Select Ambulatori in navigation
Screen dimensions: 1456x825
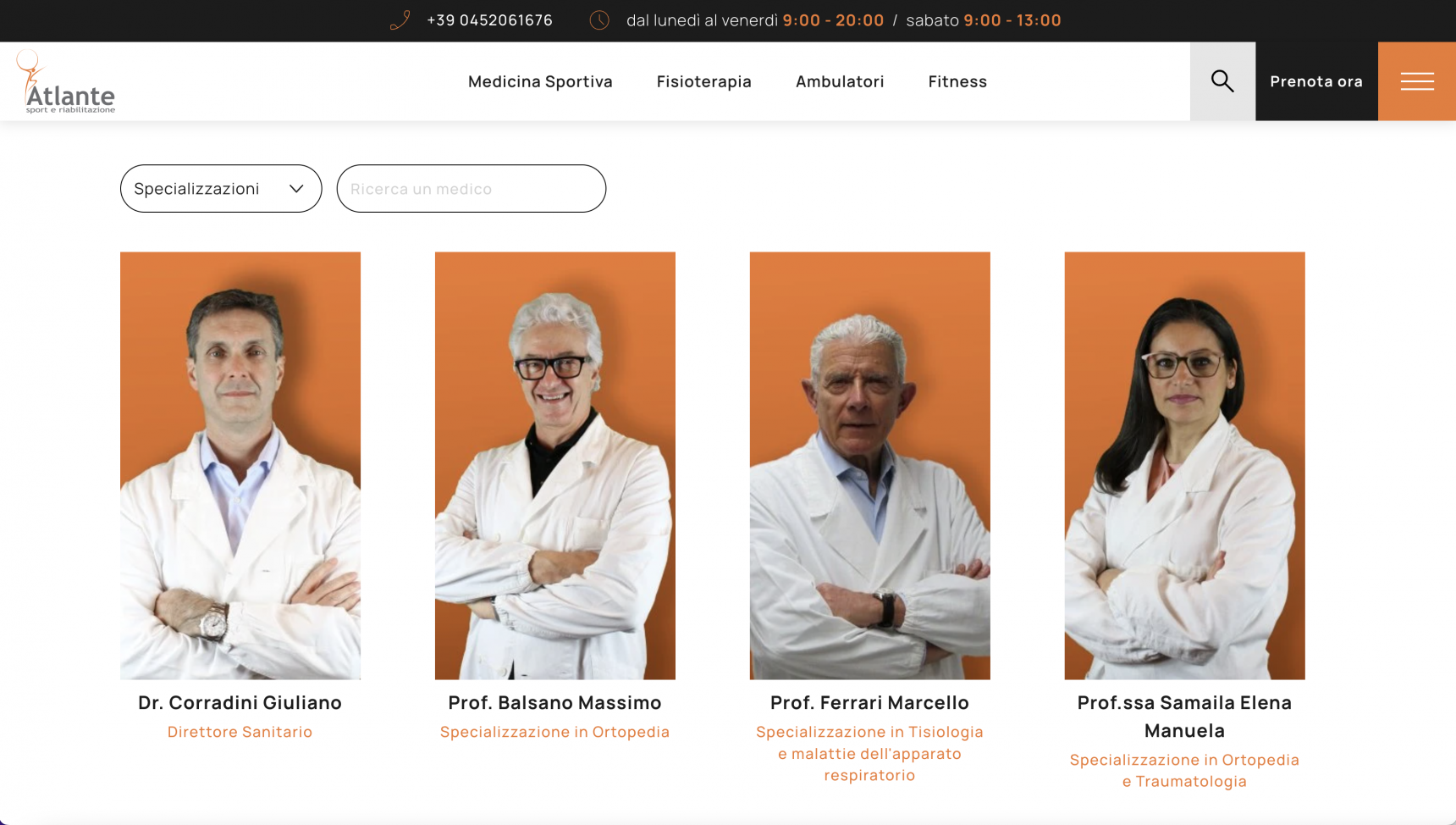[x=840, y=81]
